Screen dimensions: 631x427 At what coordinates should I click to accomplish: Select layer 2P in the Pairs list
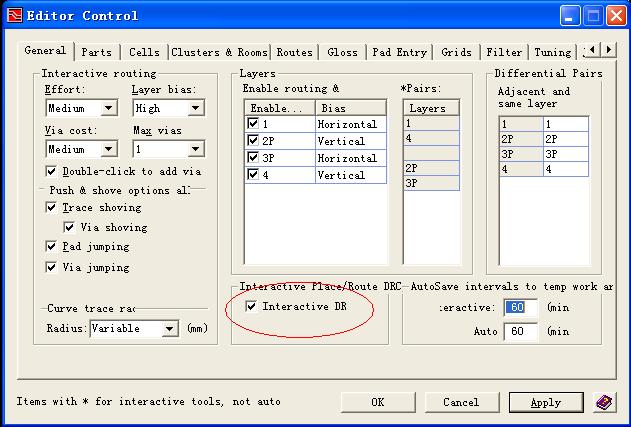point(431,168)
